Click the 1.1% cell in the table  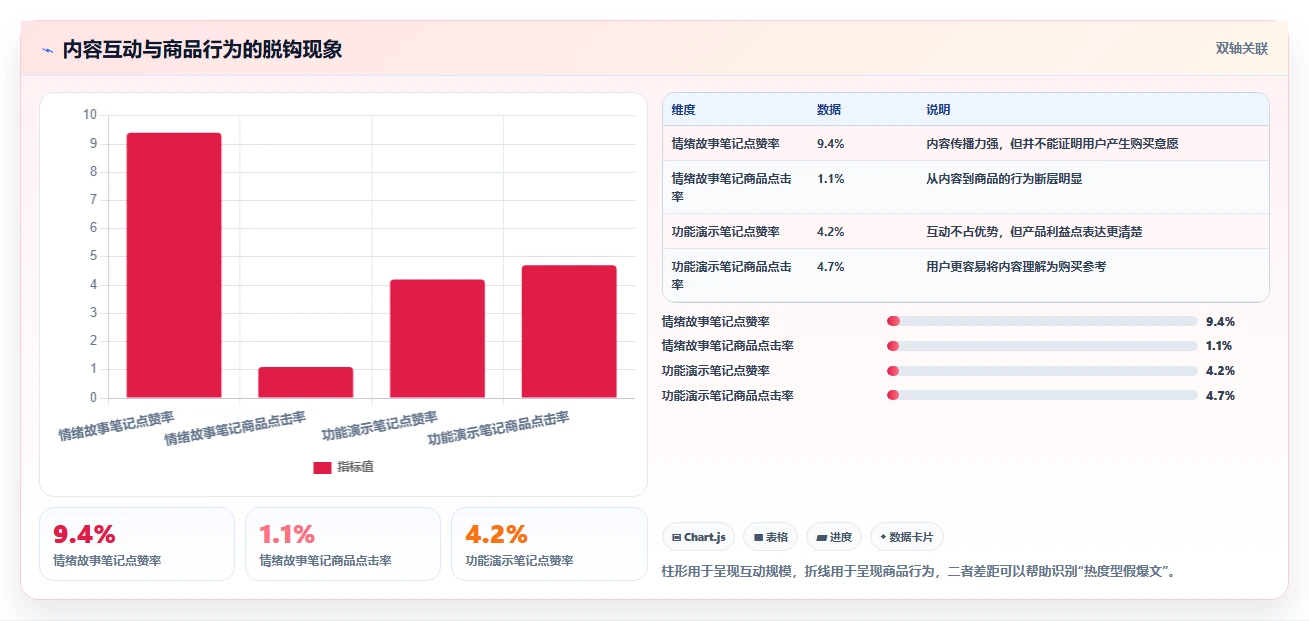coord(831,179)
